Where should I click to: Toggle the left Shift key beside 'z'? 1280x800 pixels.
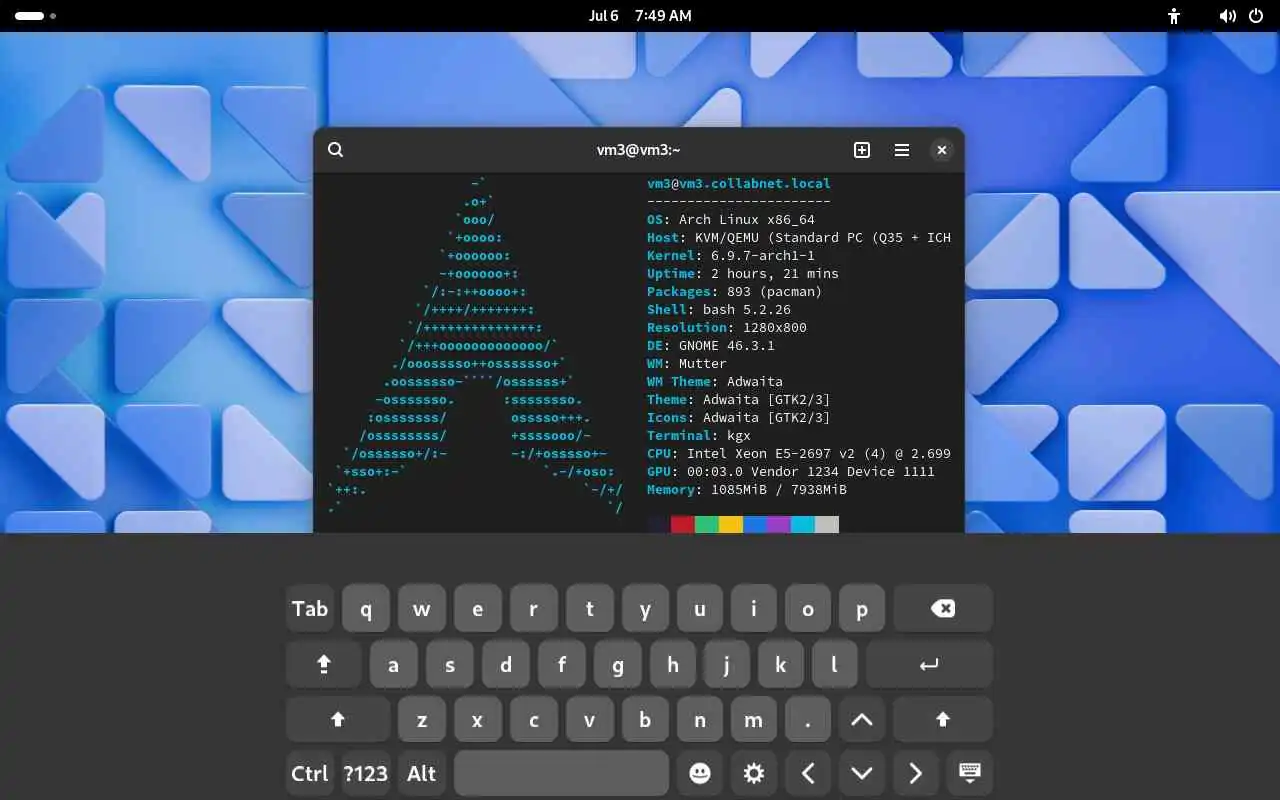pos(338,719)
